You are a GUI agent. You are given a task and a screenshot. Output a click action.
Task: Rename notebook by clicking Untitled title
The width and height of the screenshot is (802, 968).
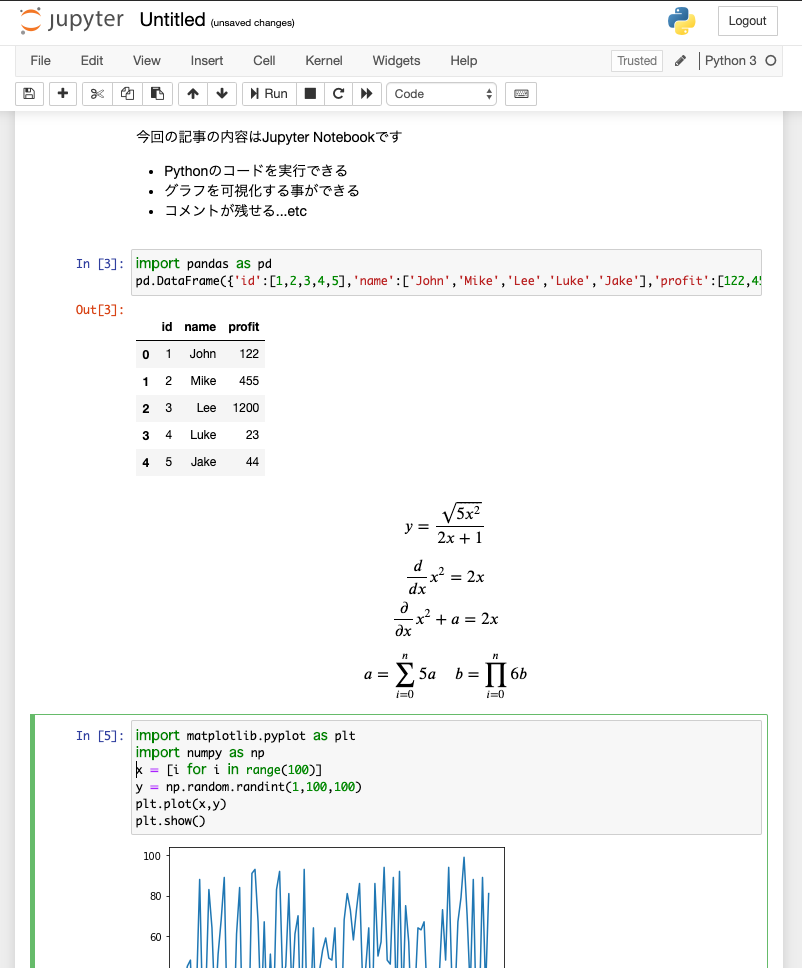pos(172,20)
